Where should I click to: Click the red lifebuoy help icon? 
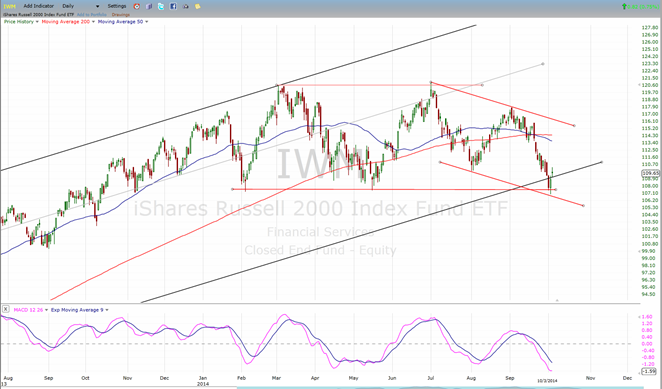136,6
